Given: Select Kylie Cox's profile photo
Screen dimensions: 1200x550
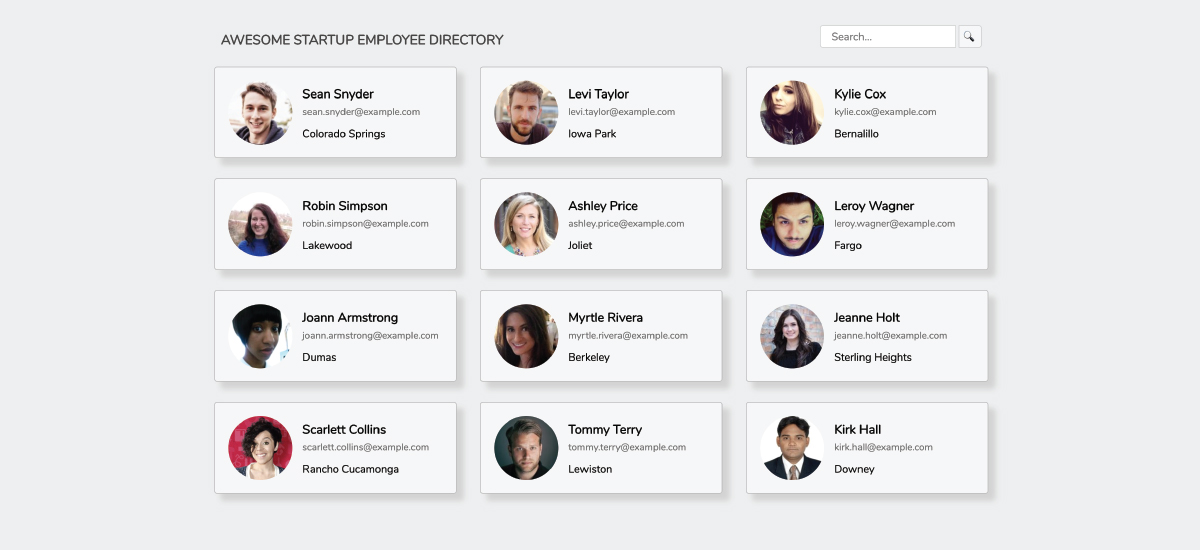Looking at the screenshot, I should tap(792, 113).
